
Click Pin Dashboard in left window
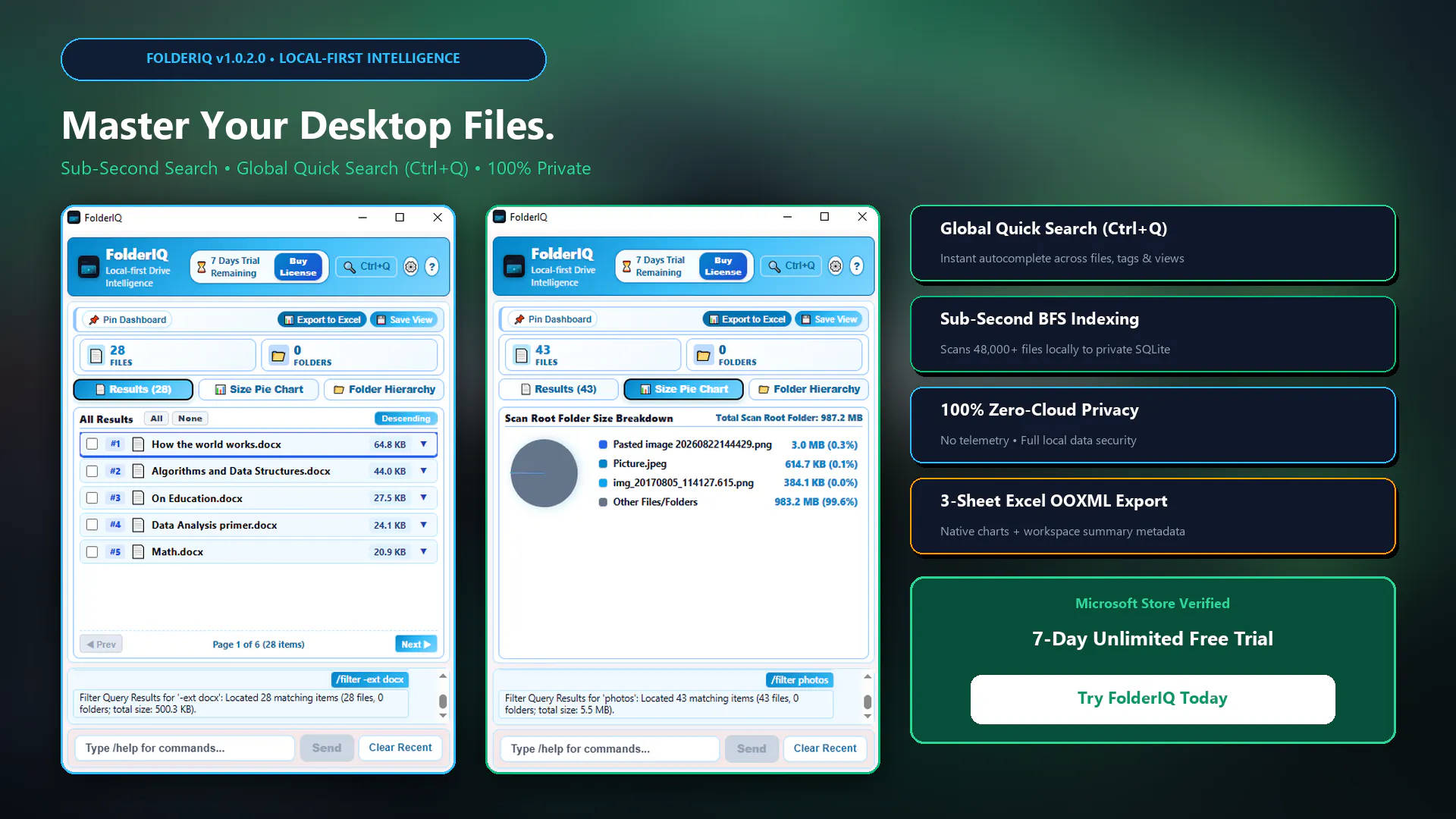coord(127,320)
